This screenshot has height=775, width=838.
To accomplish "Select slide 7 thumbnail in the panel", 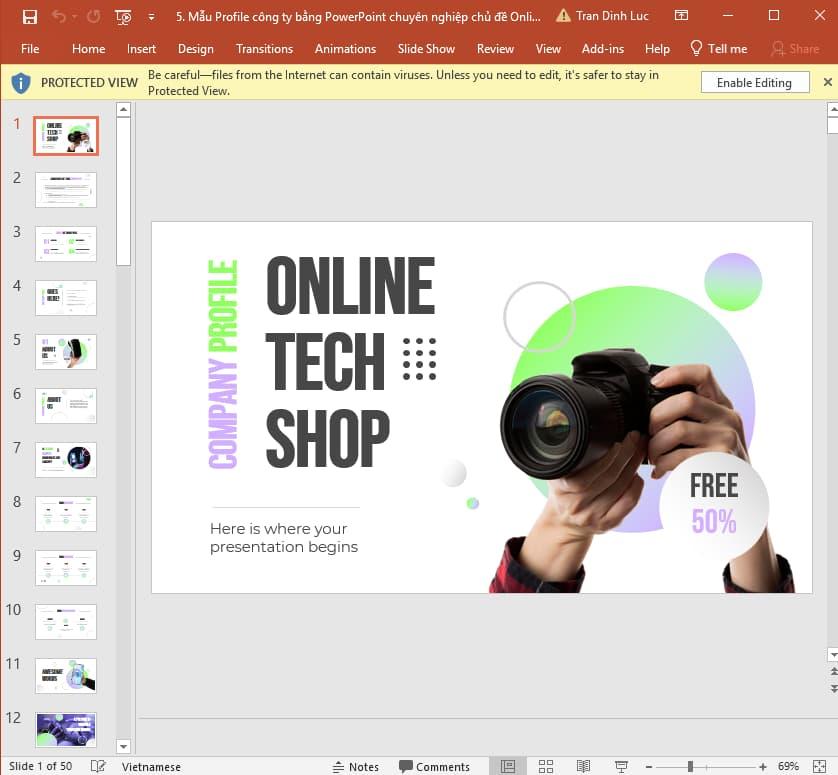I will pyautogui.click(x=65, y=459).
